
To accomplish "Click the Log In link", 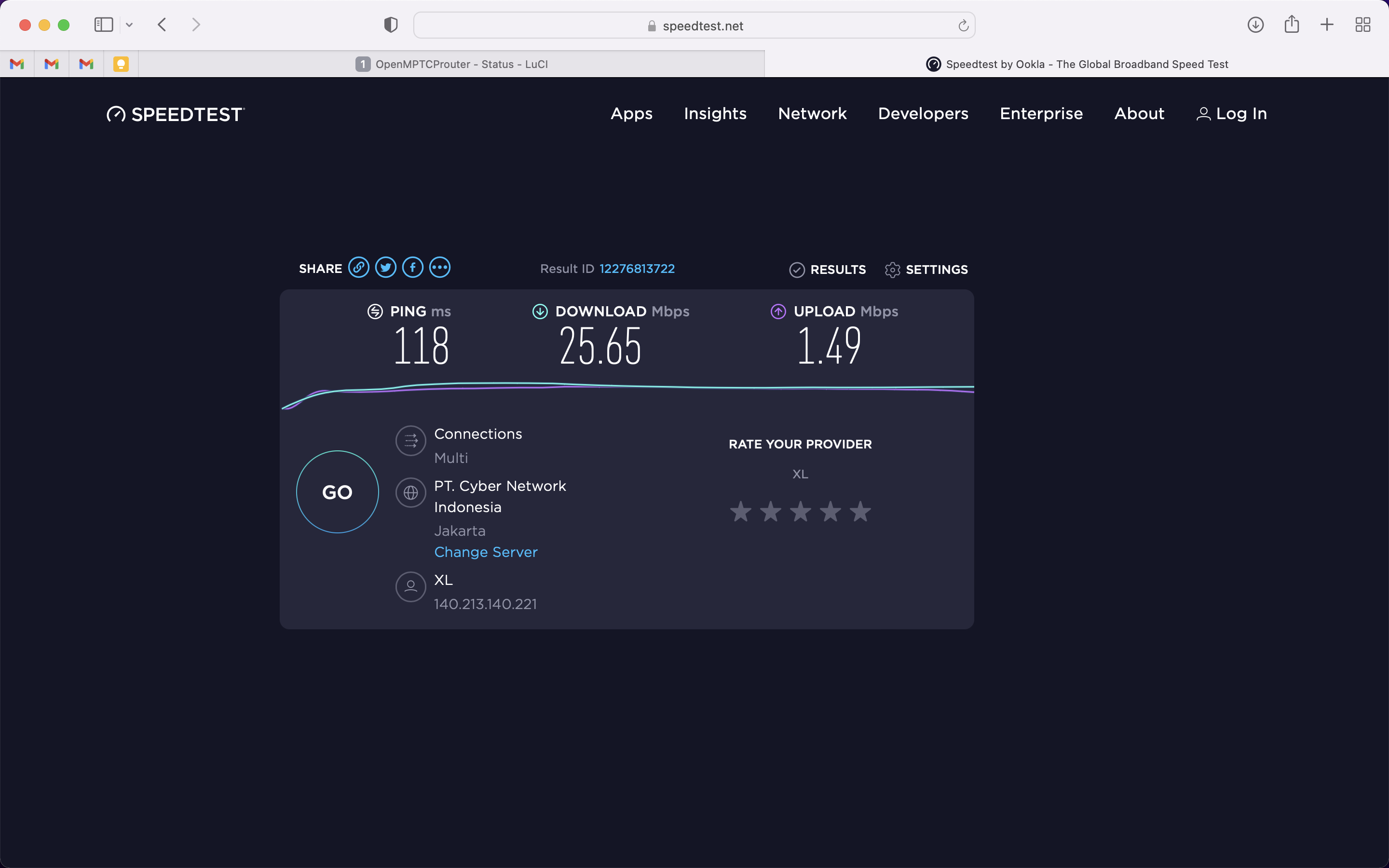I will coord(1231,114).
